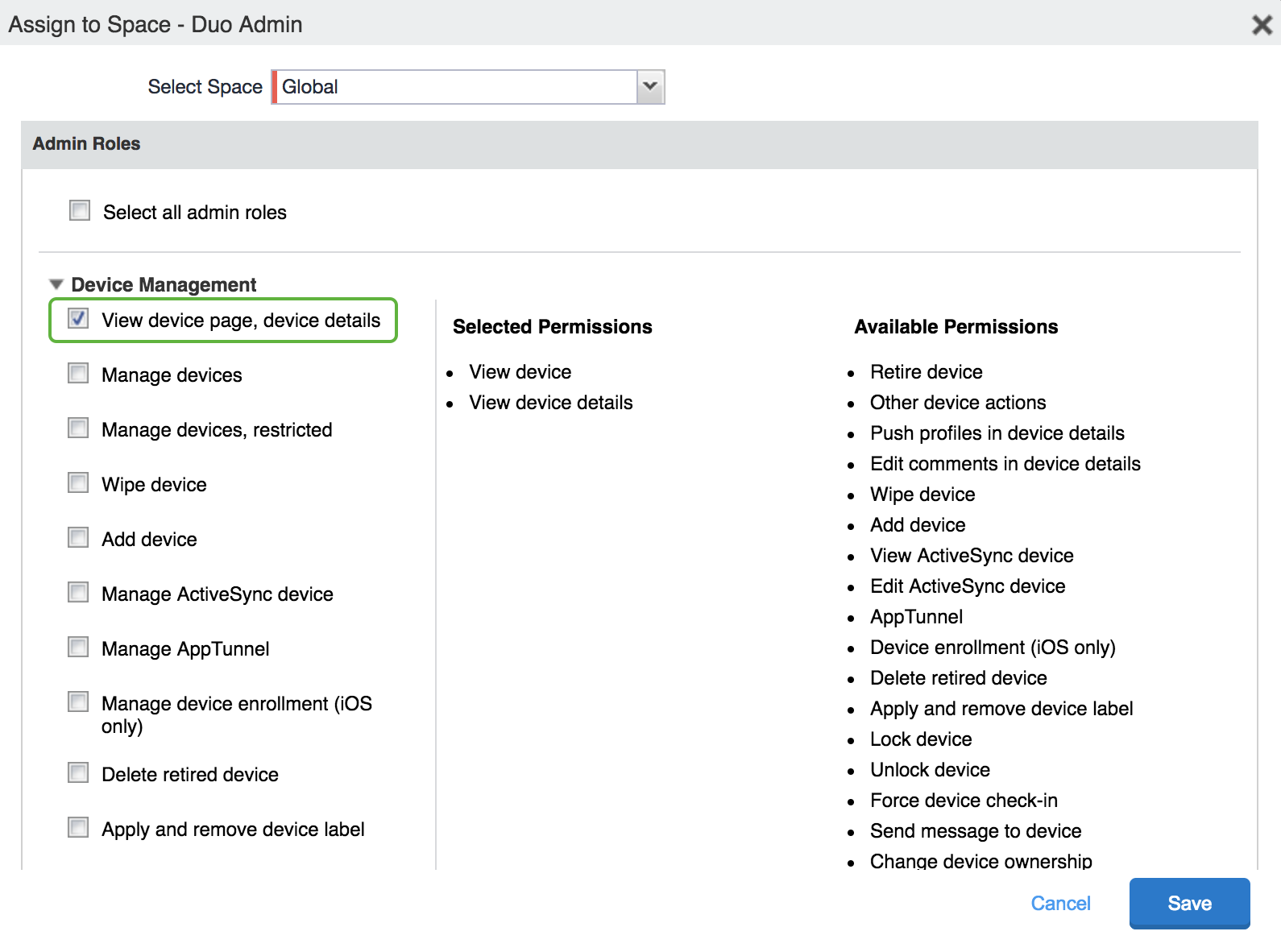1281x952 pixels.
Task: Click Delete retired device in available permissions
Action: coord(958,678)
